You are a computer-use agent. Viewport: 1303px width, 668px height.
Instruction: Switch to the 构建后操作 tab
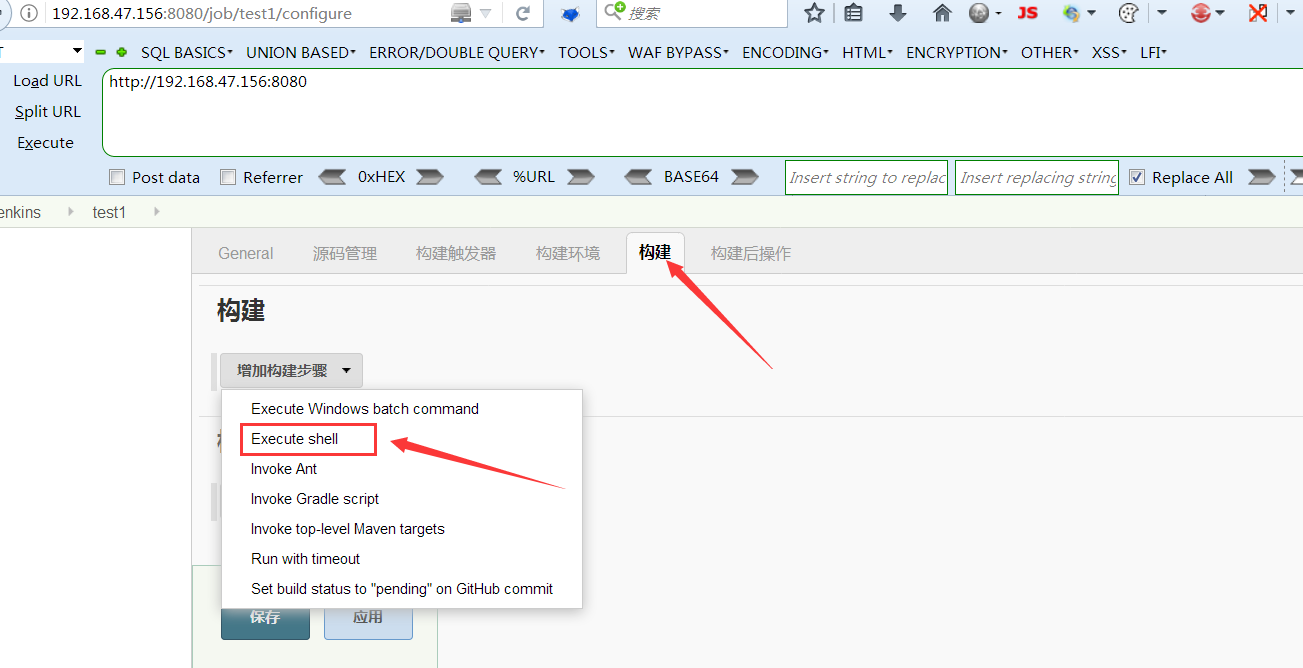pos(751,253)
